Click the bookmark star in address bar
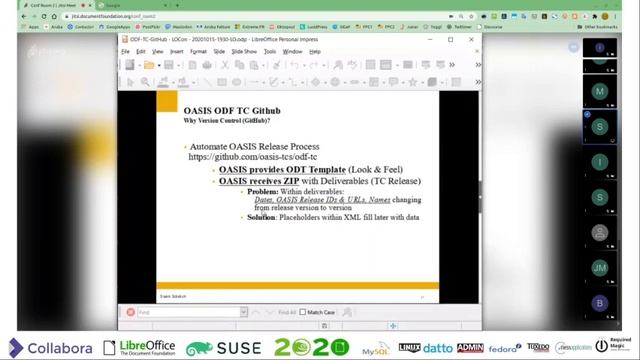 coord(471,16)
